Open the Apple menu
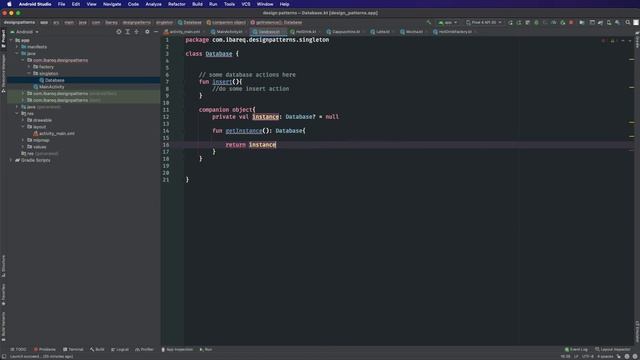Viewport: 640px width, 360px height. pyautogui.click(x=9, y=4)
